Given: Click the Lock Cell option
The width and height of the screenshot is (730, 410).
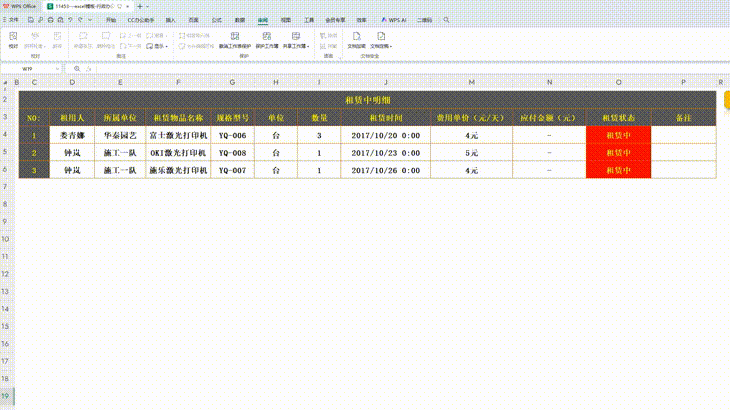Looking at the screenshot, I should [x=194, y=35].
